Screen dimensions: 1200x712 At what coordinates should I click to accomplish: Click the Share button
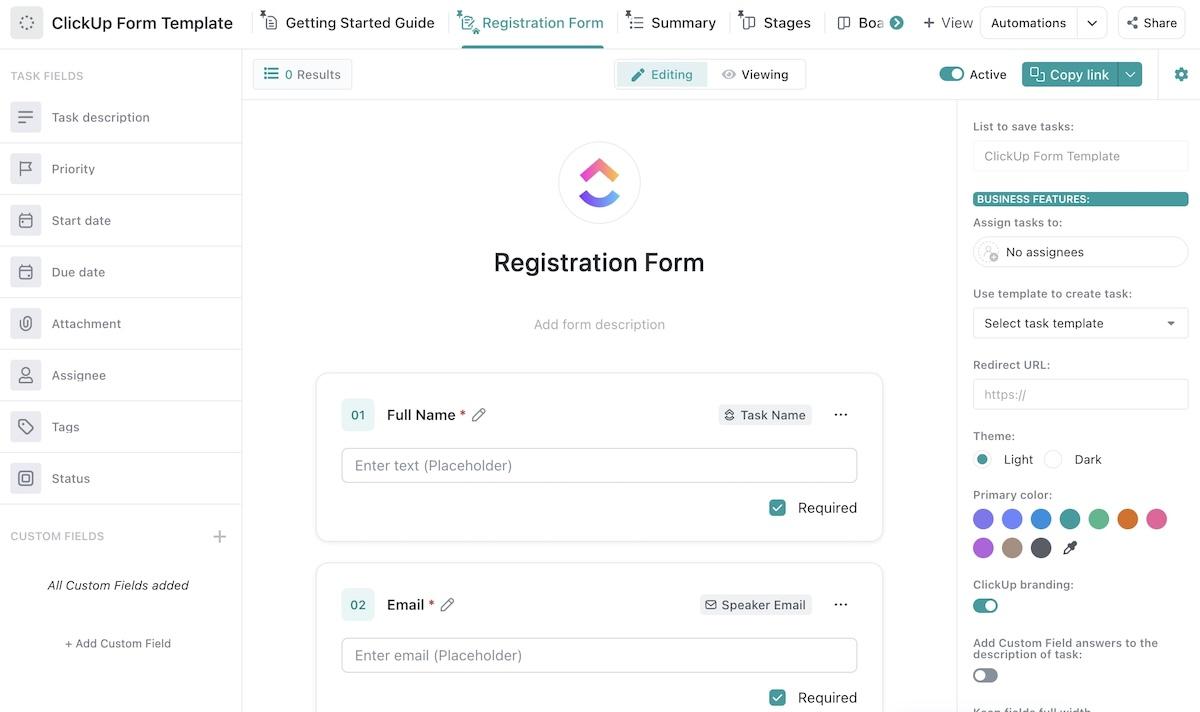(1152, 23)
